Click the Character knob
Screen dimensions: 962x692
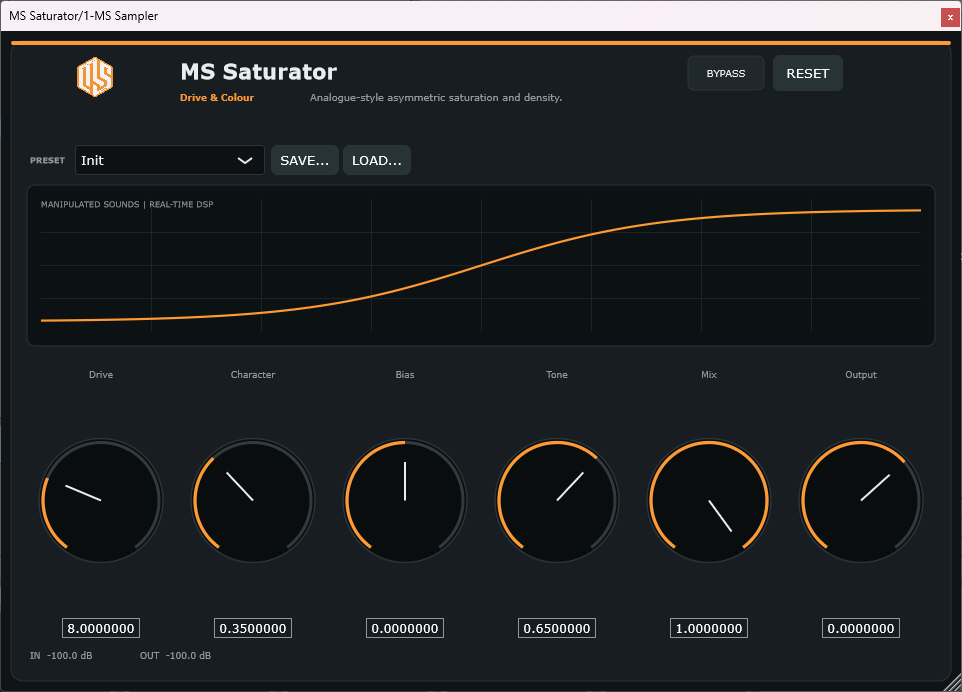click(253, 501)
